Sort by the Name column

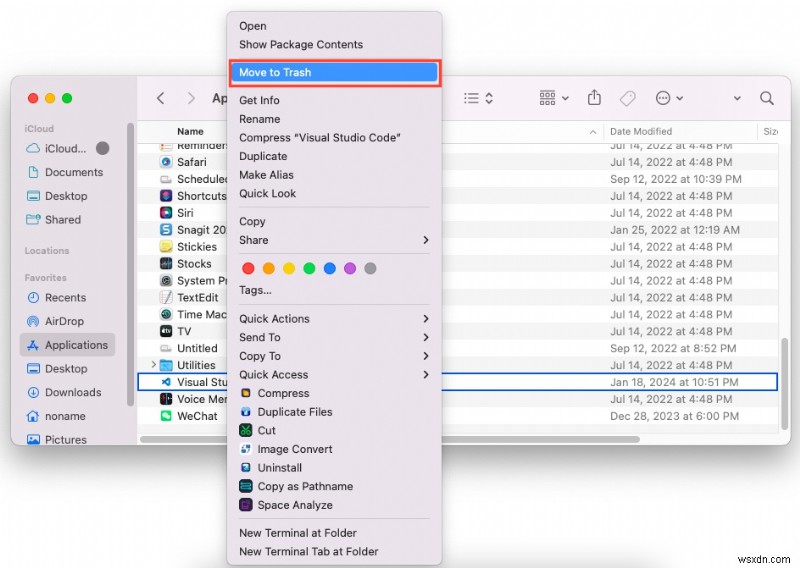[190, 132]
